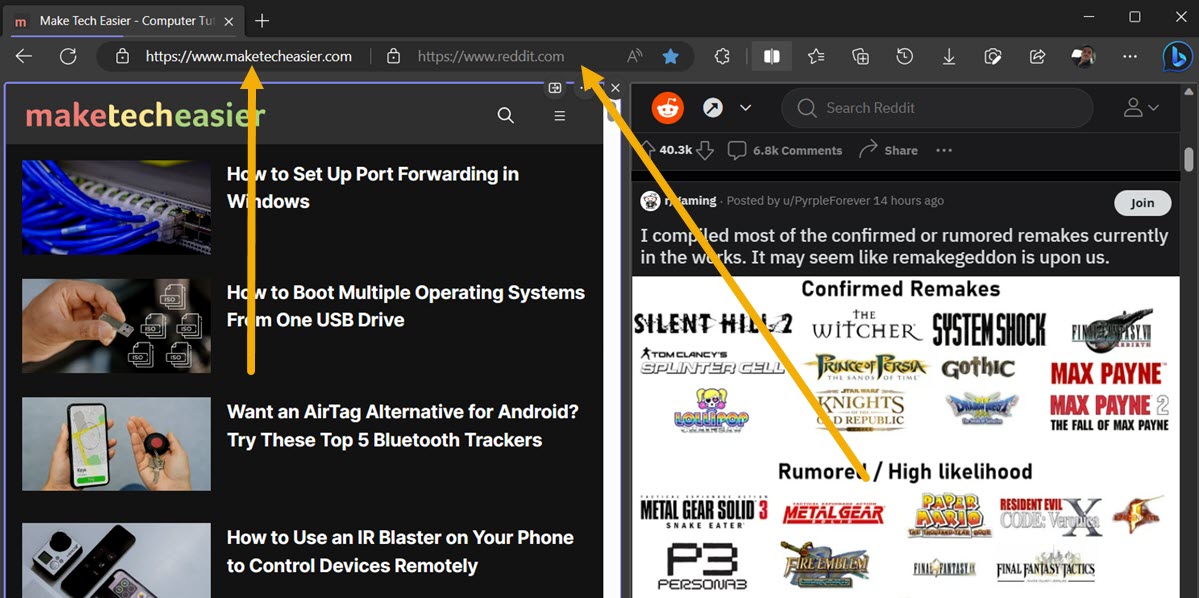
Task: View browsing history via the history icon
Action: click(x=904, y=57)
